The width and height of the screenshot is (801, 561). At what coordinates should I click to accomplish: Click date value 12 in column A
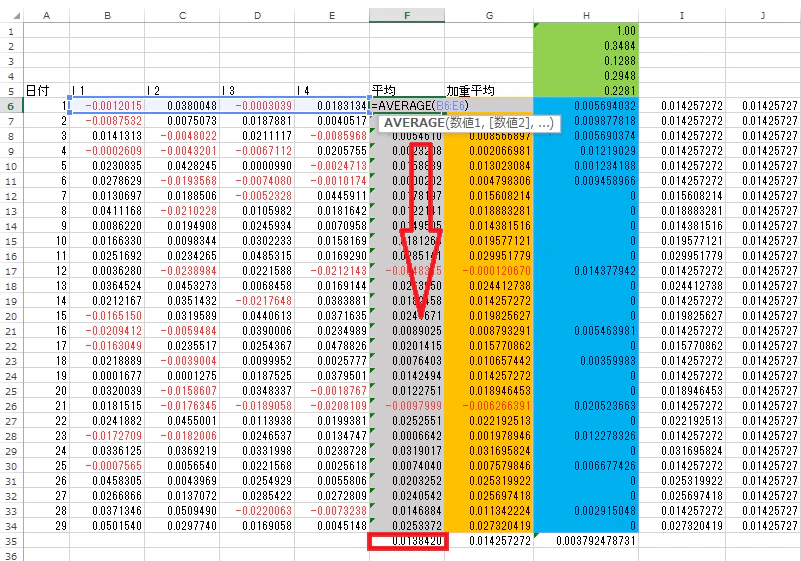click(x=46, y=271)
